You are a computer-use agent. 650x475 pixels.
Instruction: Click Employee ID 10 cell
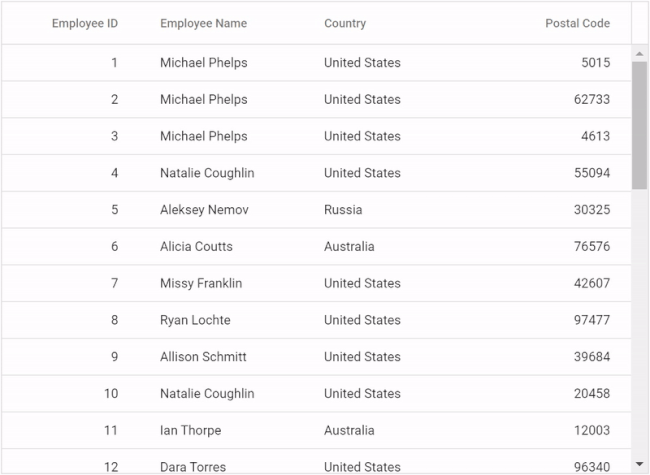pyautogui.click(x=111, y=393)
